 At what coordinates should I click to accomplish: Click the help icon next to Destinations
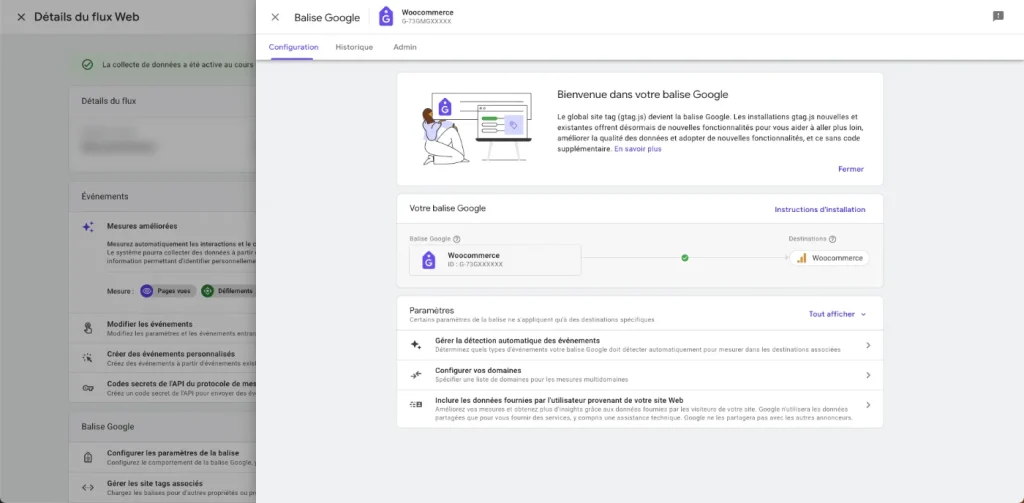click(x=833, y=239)
